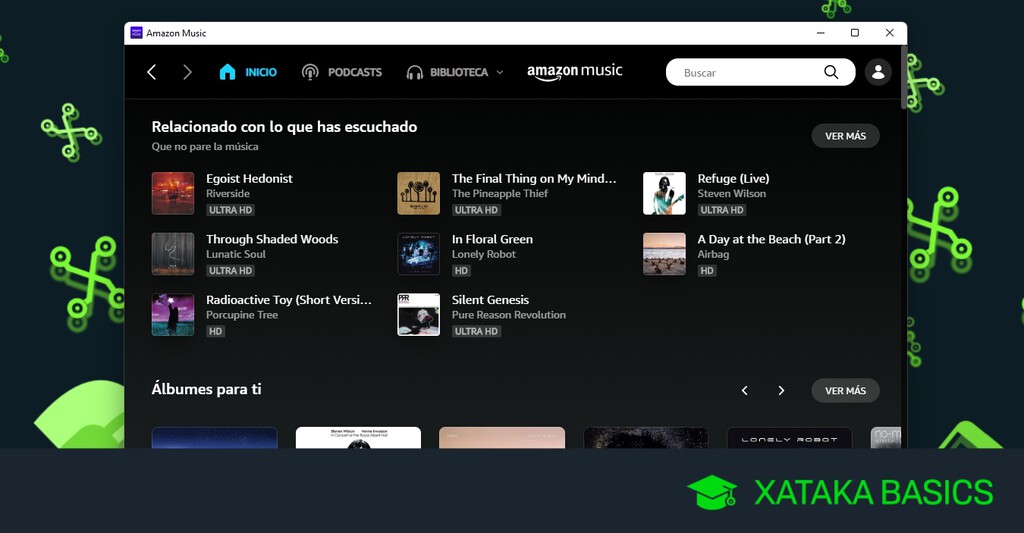
Task: Select Through Shaded Woods cover art
Action: [x=173, y=254]
